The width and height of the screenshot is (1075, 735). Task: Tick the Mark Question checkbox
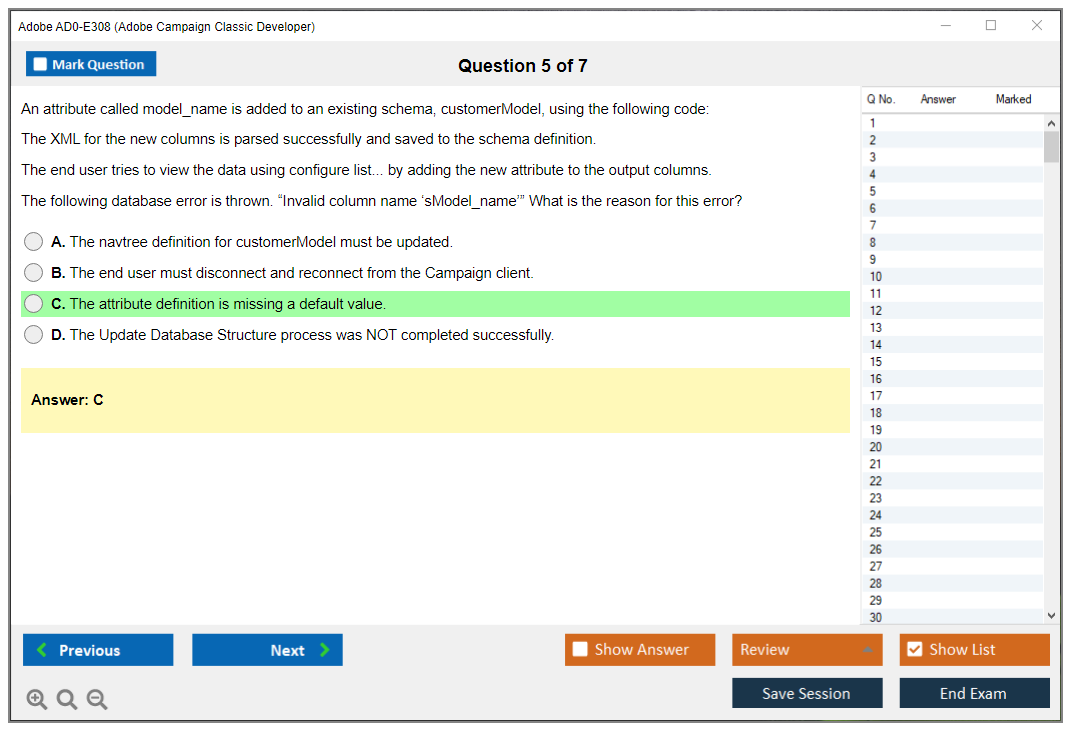(x=40, y=65)
